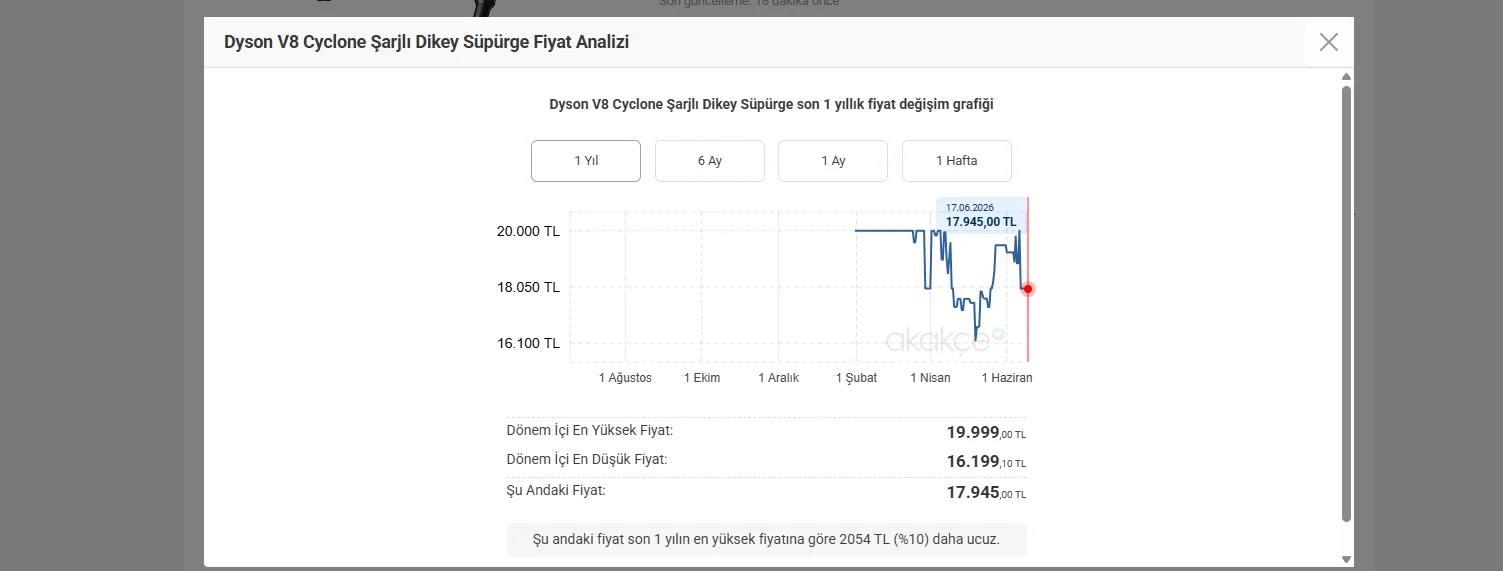The image size is (1503, 571).
Task: Select the 1 Yıl time range
Action: 586,161
